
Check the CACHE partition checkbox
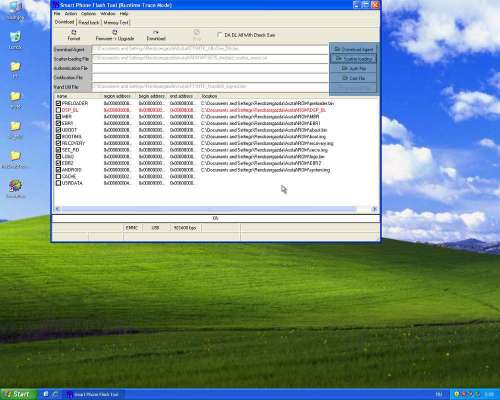point(58,176)
